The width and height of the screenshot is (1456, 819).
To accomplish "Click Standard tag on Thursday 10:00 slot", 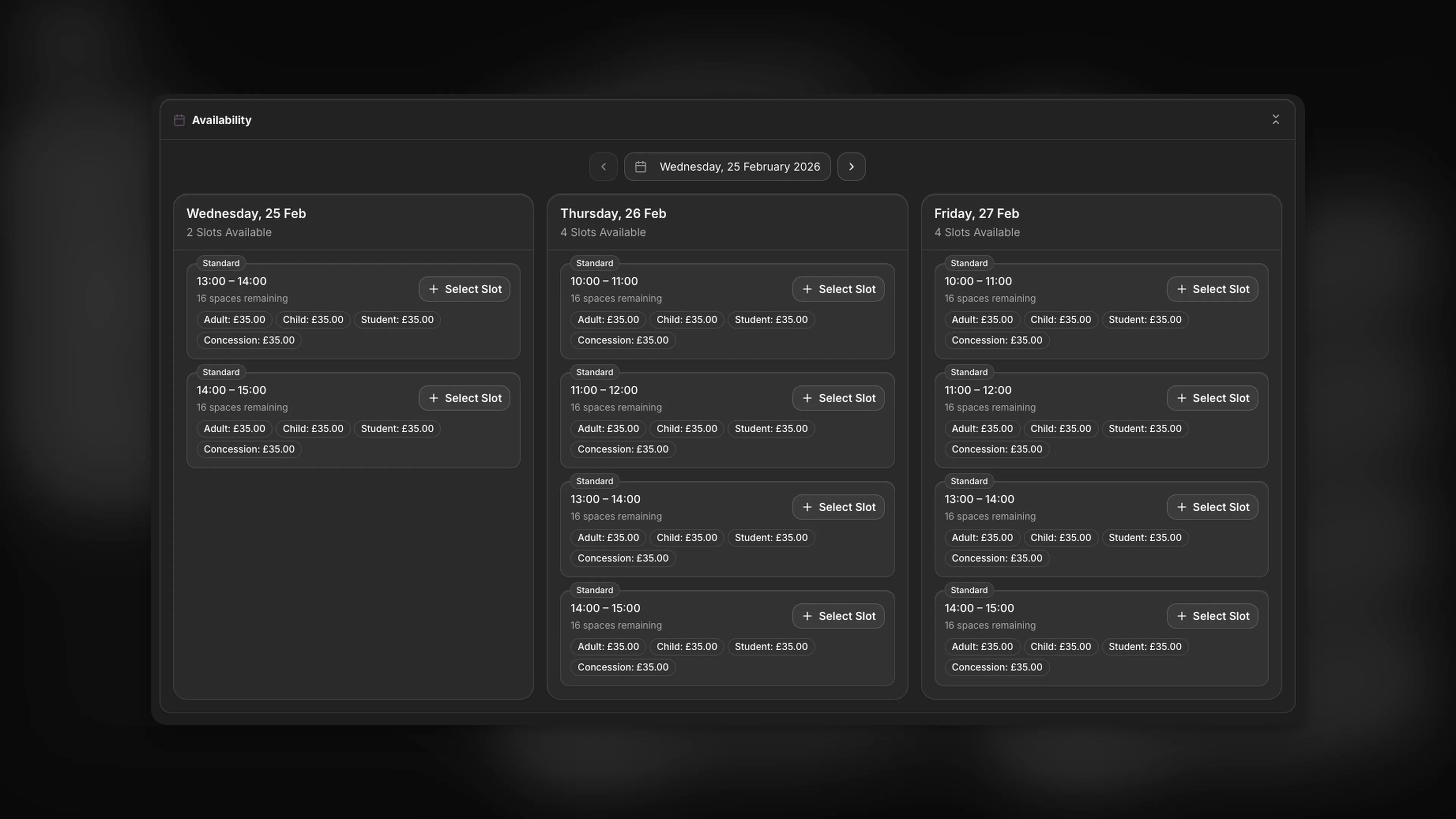I will click(x=595, y=263).
